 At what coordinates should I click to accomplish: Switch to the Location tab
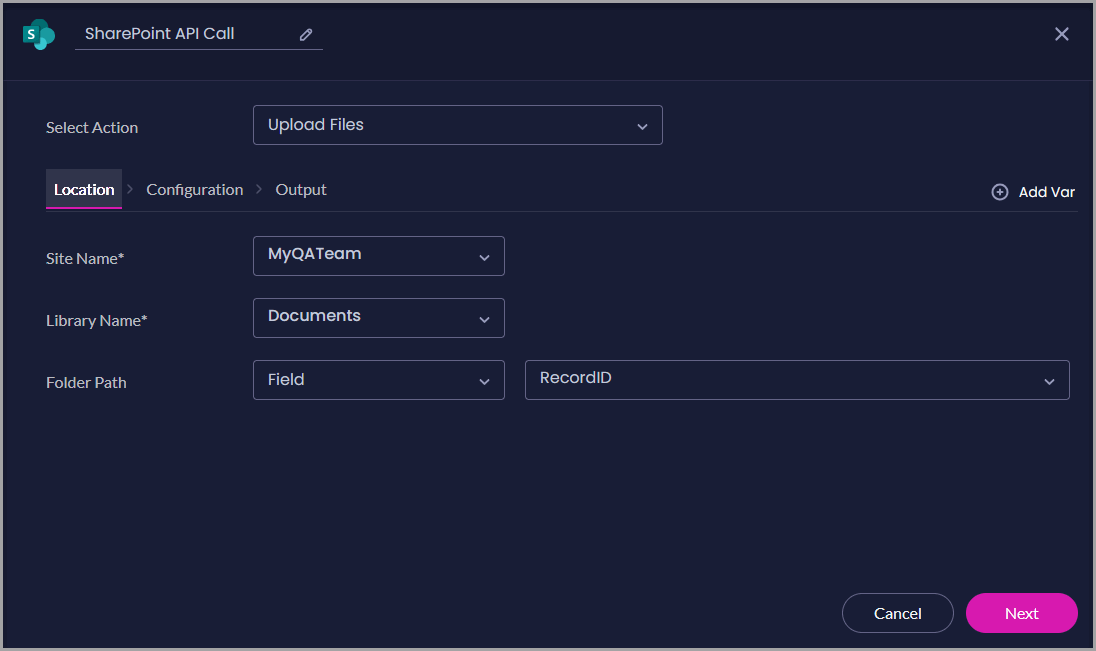coord(84,189)
